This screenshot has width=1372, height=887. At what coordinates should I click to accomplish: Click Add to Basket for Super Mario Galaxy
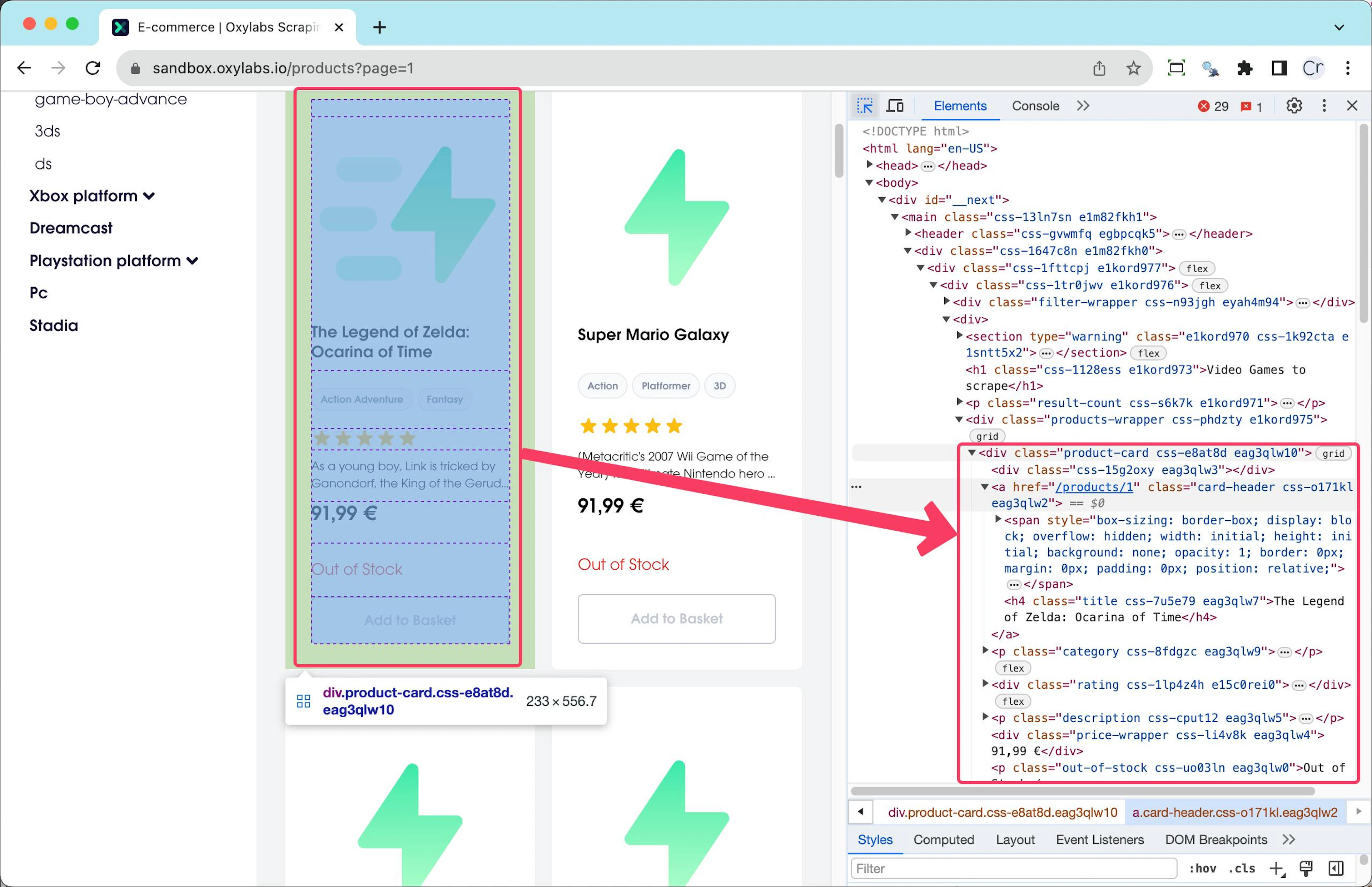pyautogui.click(x=676, y=619)
